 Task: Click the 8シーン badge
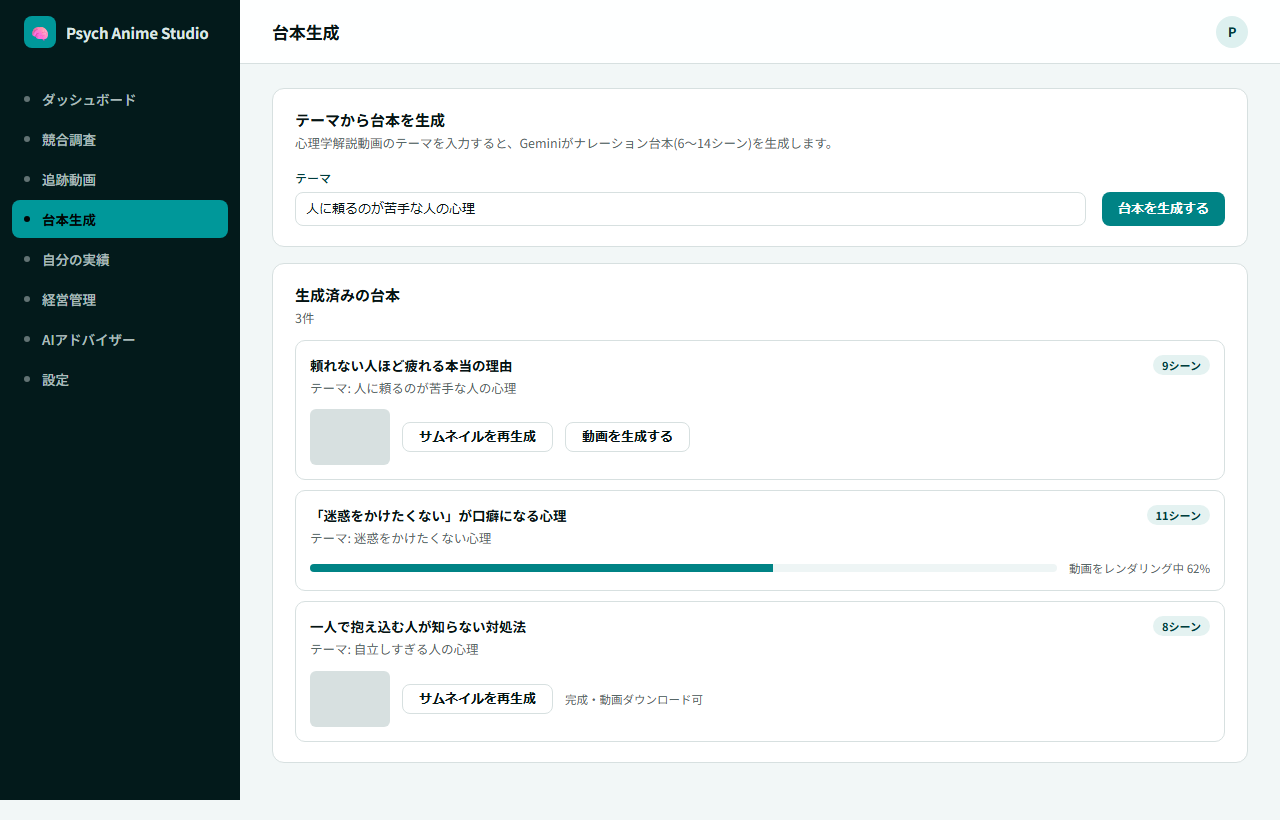click(1181, 626)
